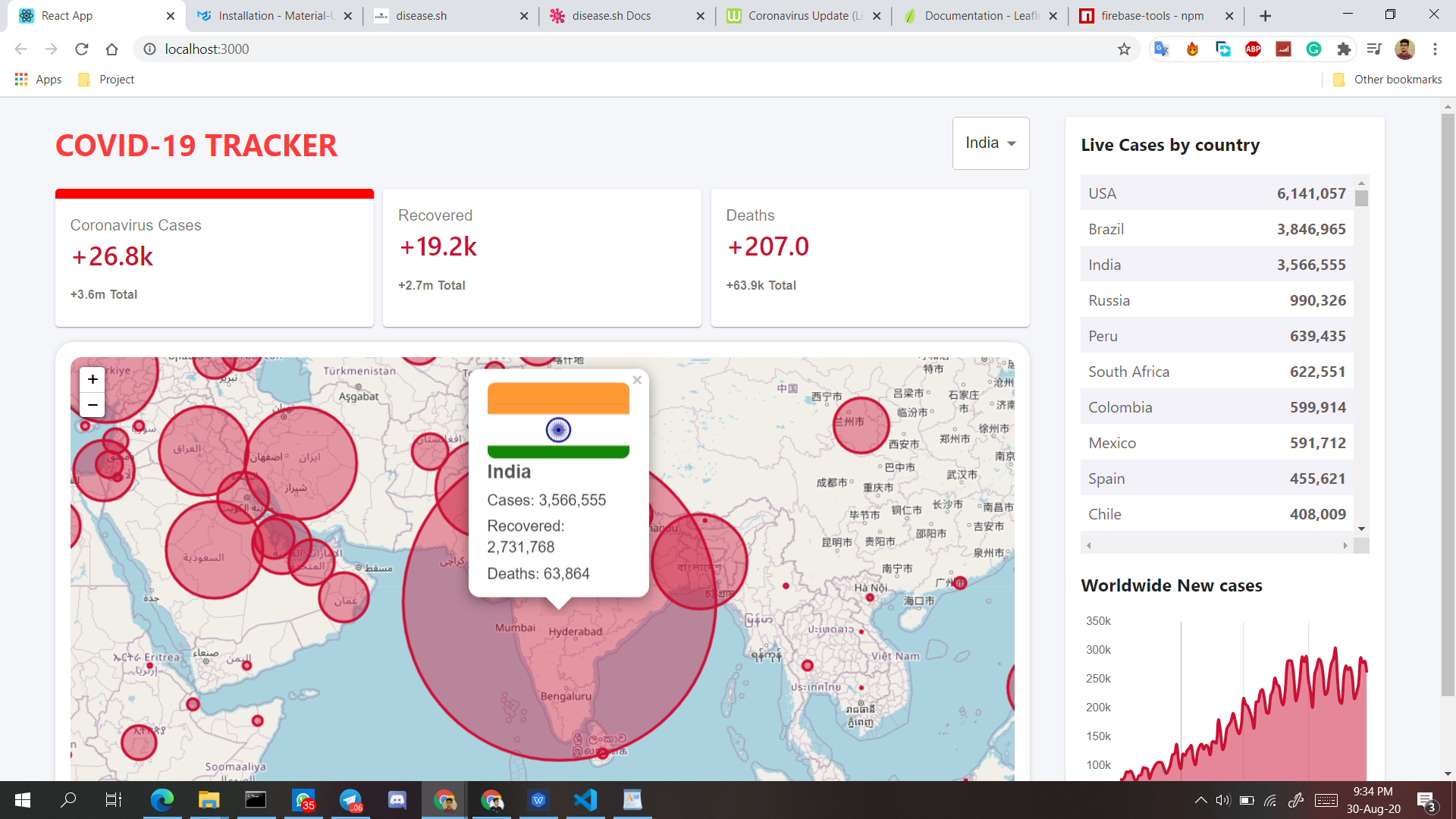Click the Brazil row in cases table

(1217, 229)
